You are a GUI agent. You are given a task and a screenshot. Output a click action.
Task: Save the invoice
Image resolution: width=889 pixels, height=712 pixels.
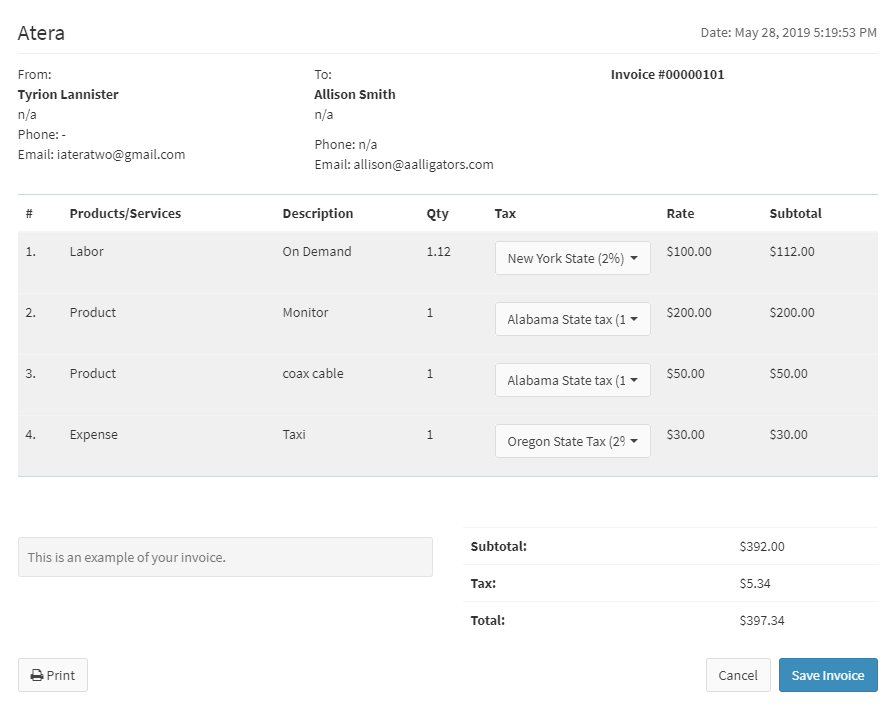[x=828, y=675]
